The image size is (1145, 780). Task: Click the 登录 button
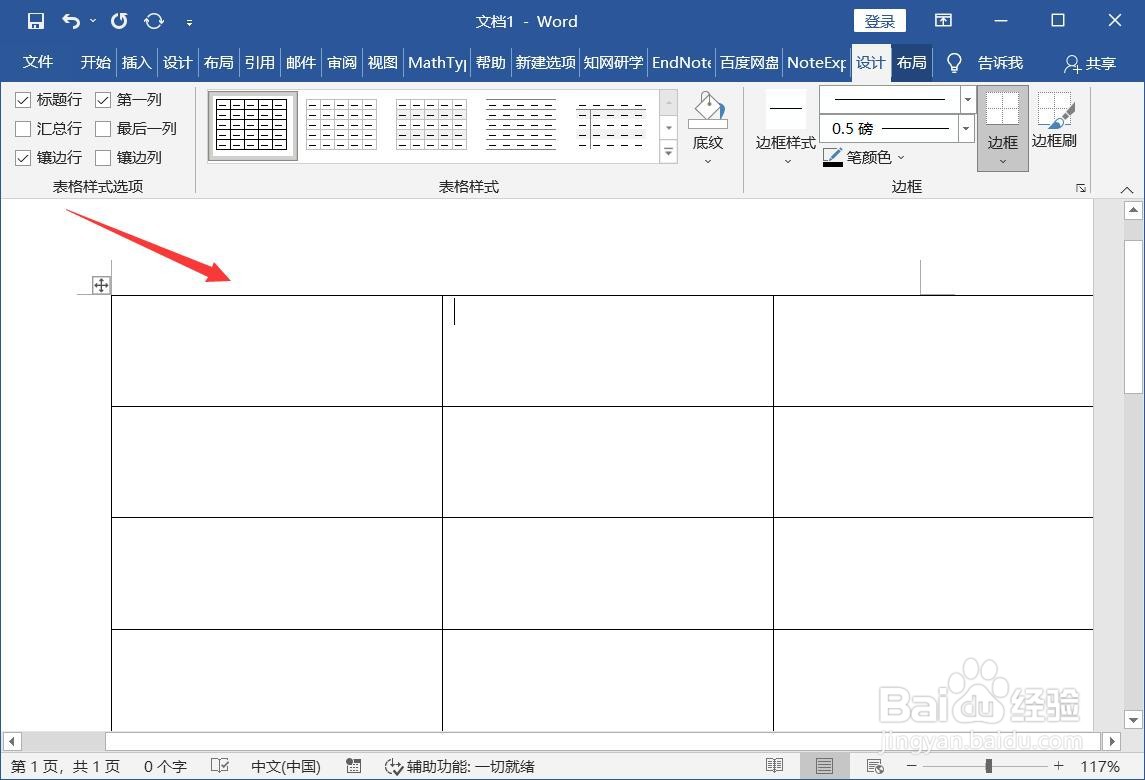click(x=879, y=20)
